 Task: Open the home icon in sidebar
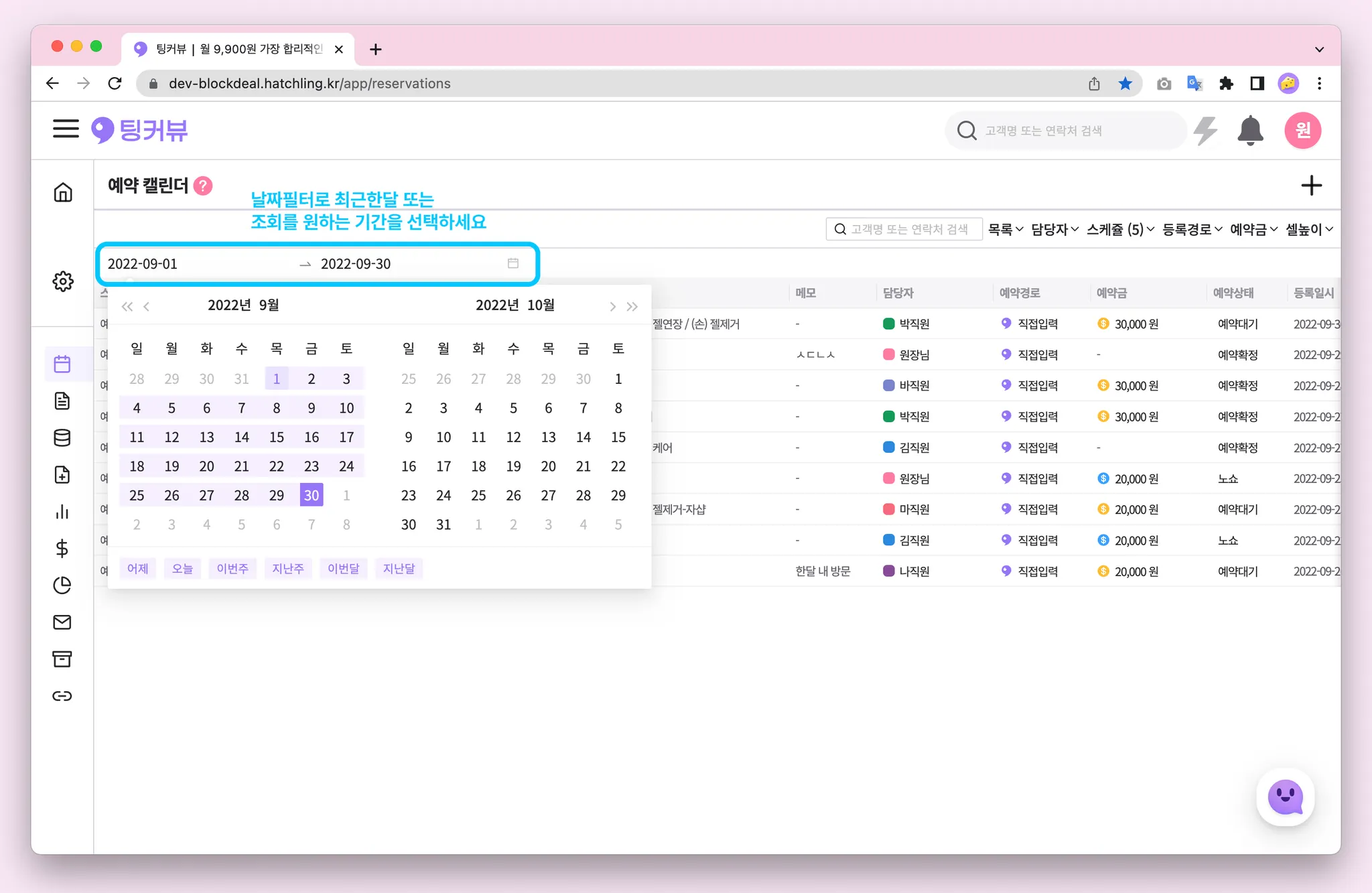[63, 192]
